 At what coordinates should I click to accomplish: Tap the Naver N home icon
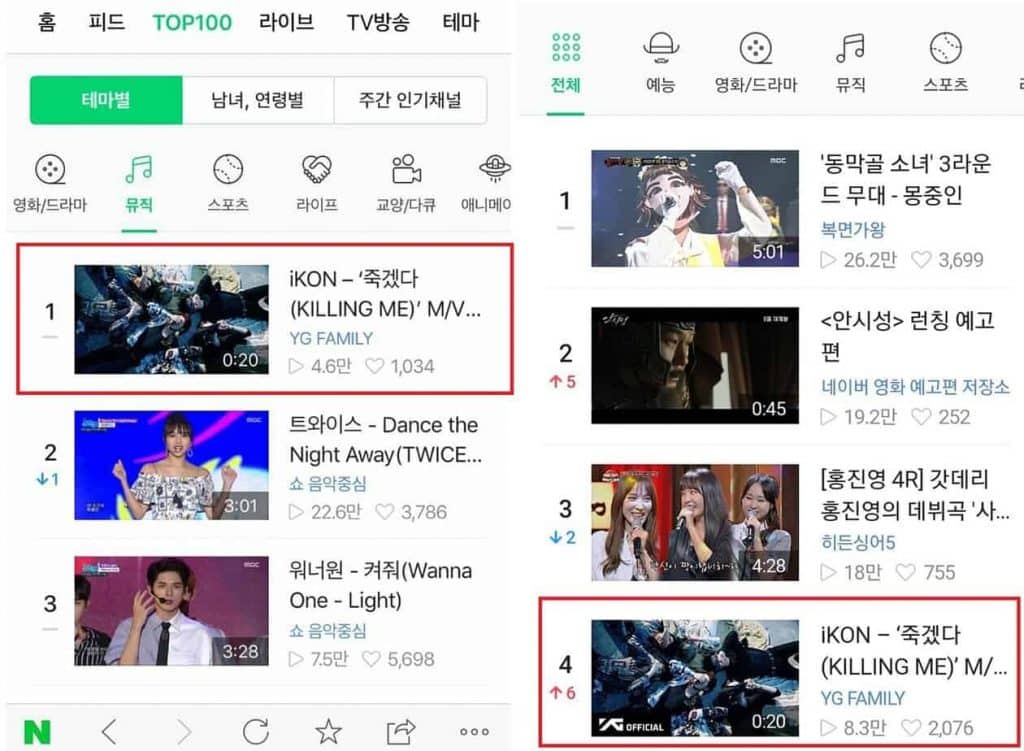click(37, 731)
